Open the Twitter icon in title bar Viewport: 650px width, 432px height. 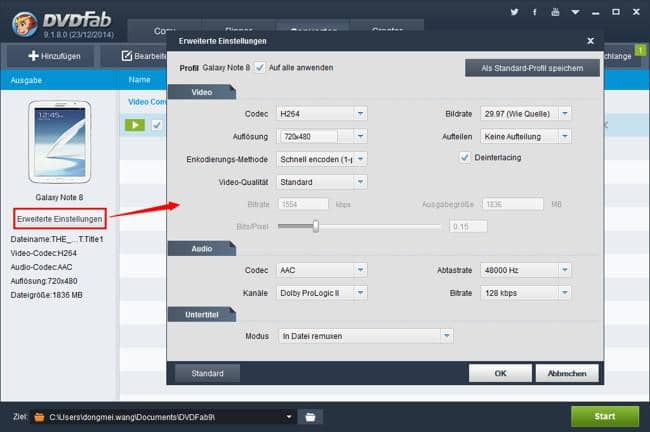(x=514, y=12)
